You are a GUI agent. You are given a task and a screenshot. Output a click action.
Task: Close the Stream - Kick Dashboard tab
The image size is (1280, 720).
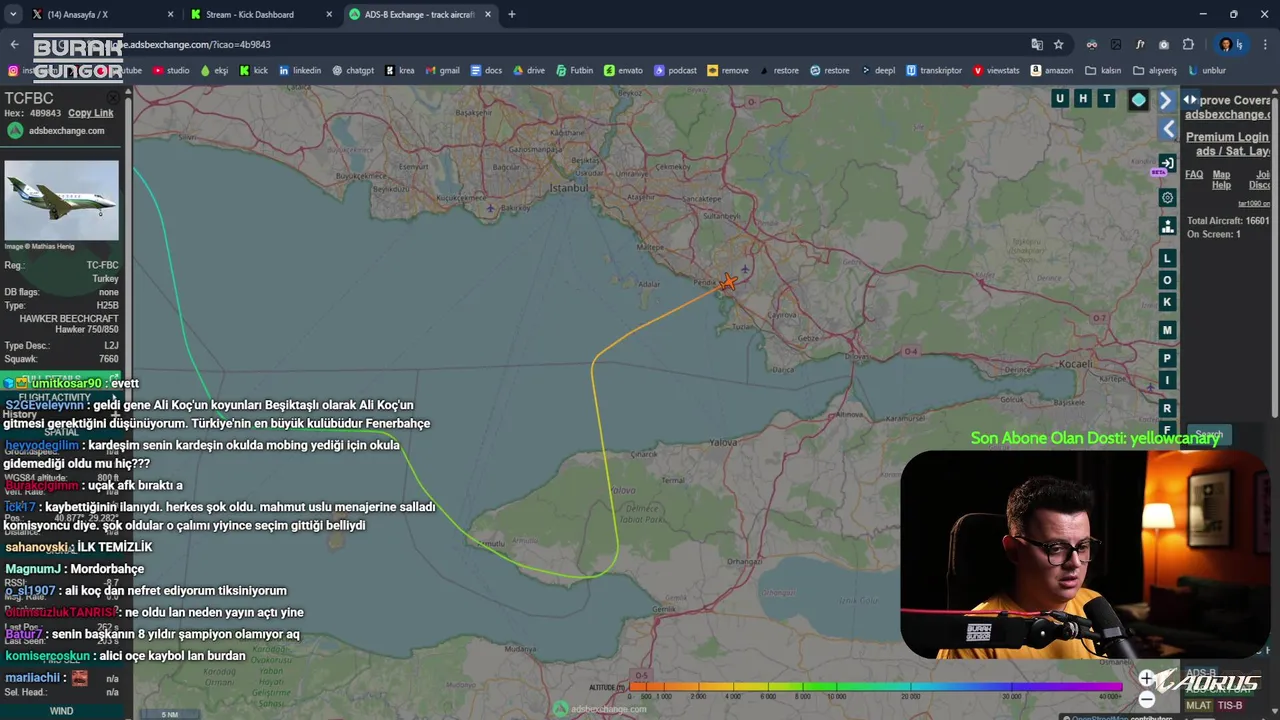330,14
